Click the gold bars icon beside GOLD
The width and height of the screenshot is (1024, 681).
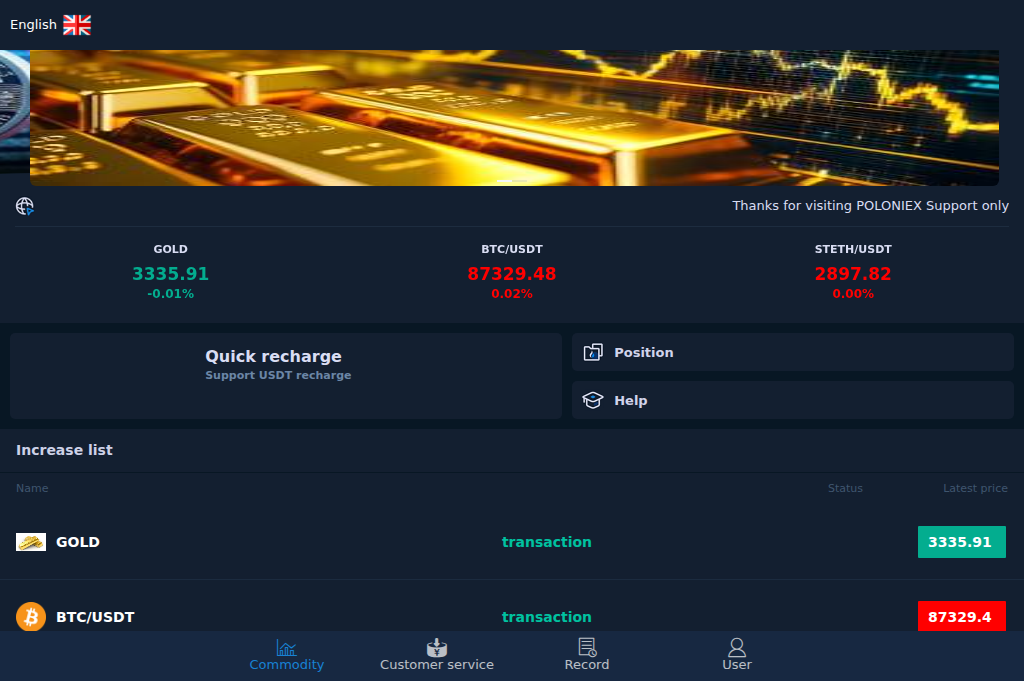tap(30, 541)
